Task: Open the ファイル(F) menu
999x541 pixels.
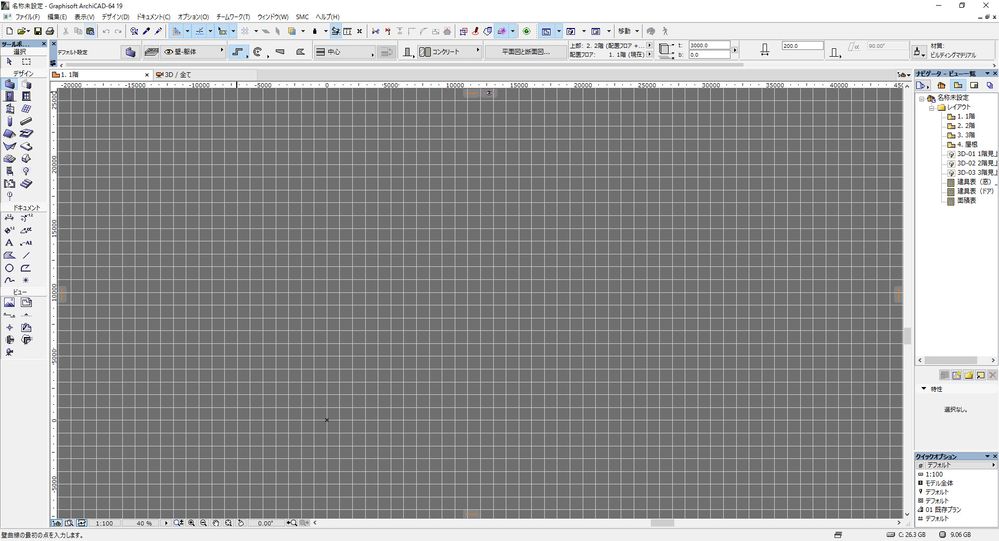Action: click(x=27, y=17)
